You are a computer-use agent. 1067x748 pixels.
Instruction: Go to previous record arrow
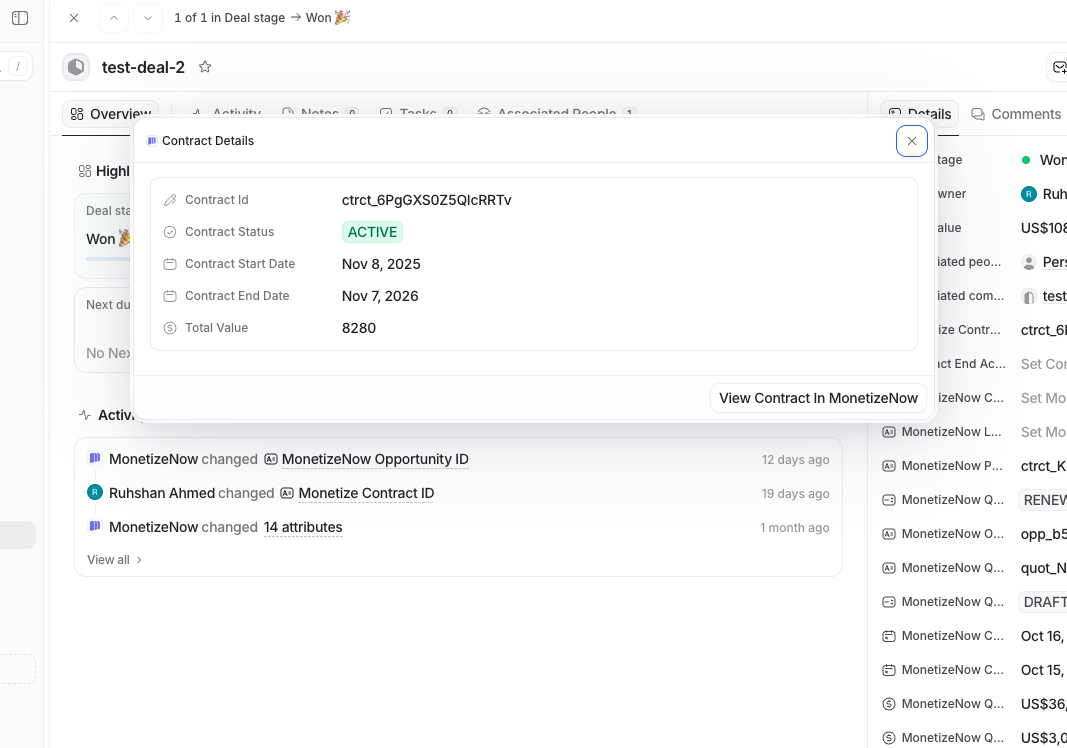pos(114,18)
